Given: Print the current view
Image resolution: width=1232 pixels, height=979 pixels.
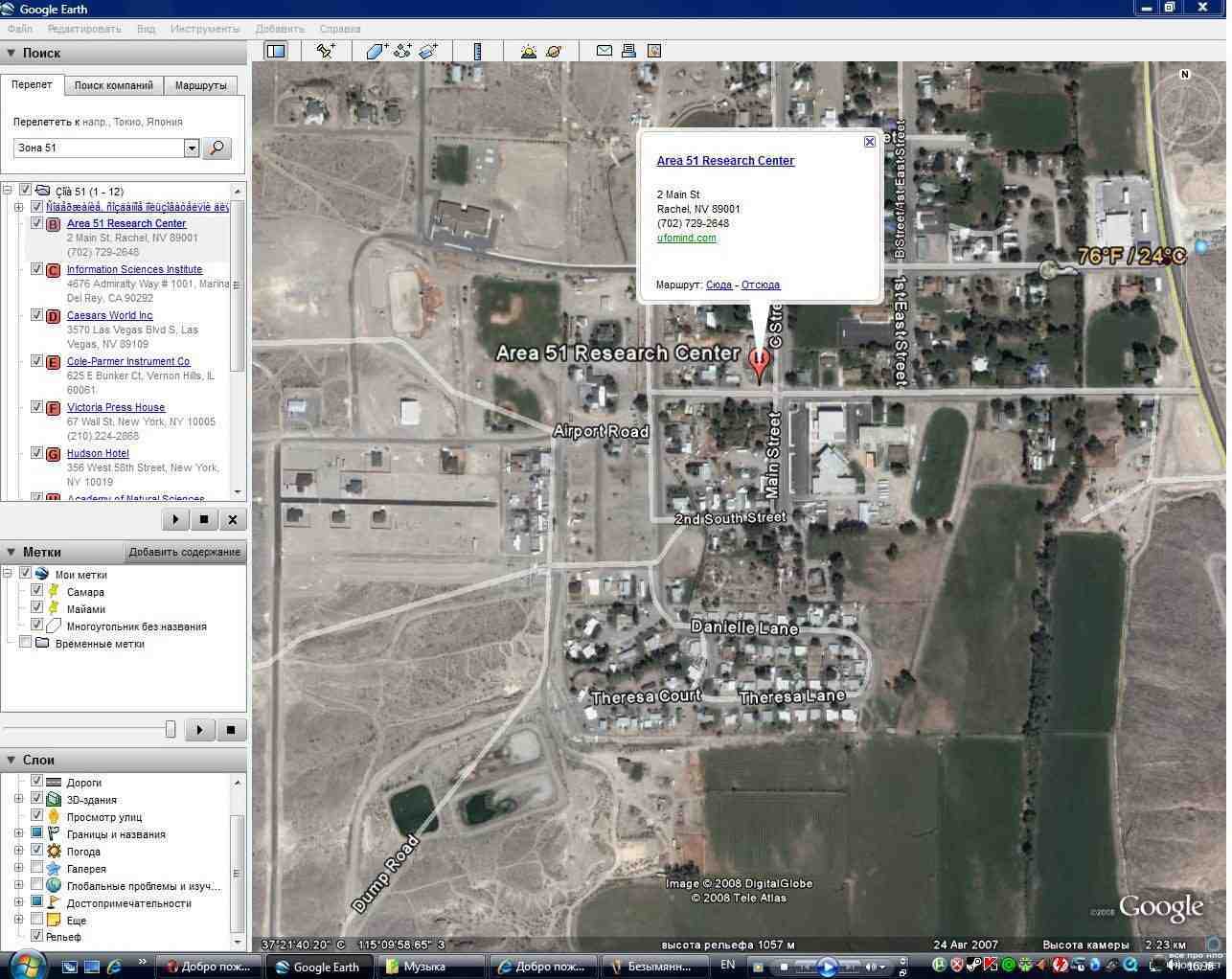Looking at the screenshot, I should click(x=628, y=51).
